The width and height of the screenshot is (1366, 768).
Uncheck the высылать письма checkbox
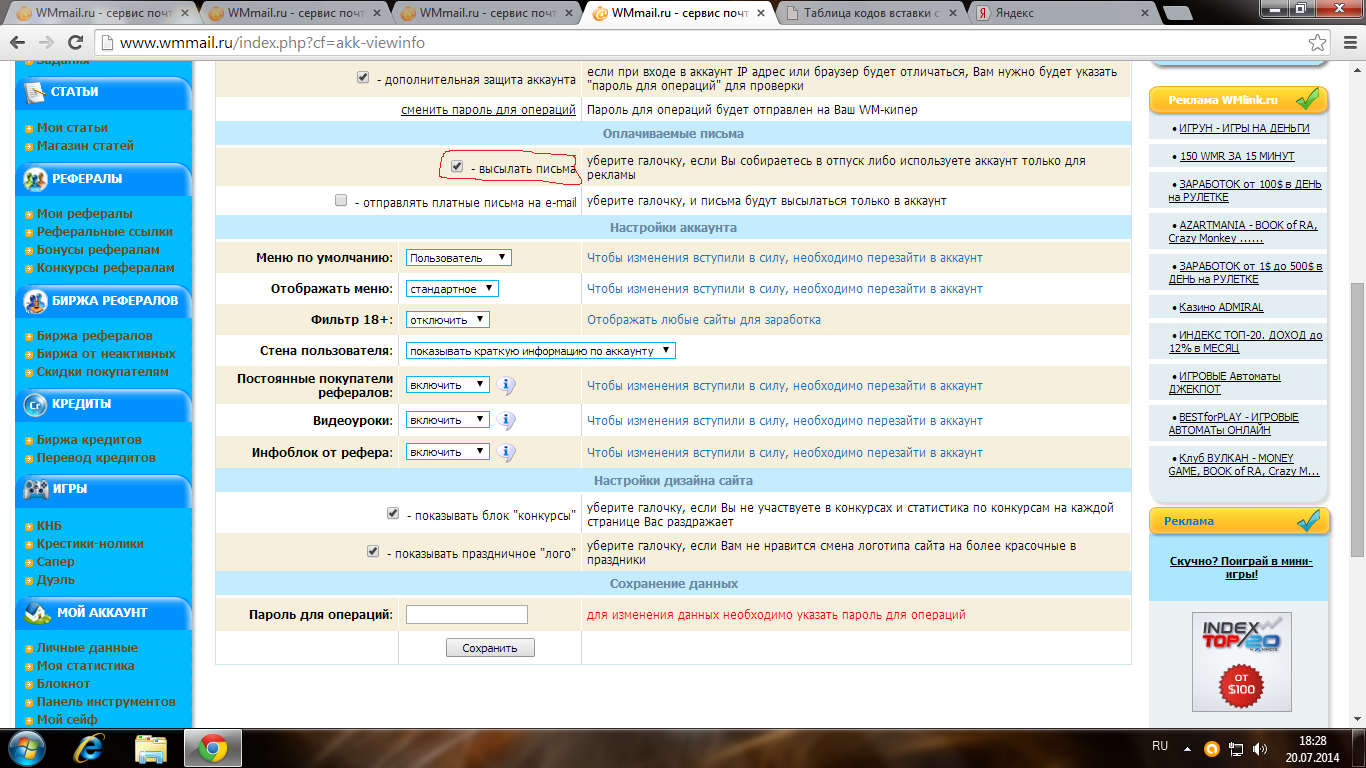457,167
